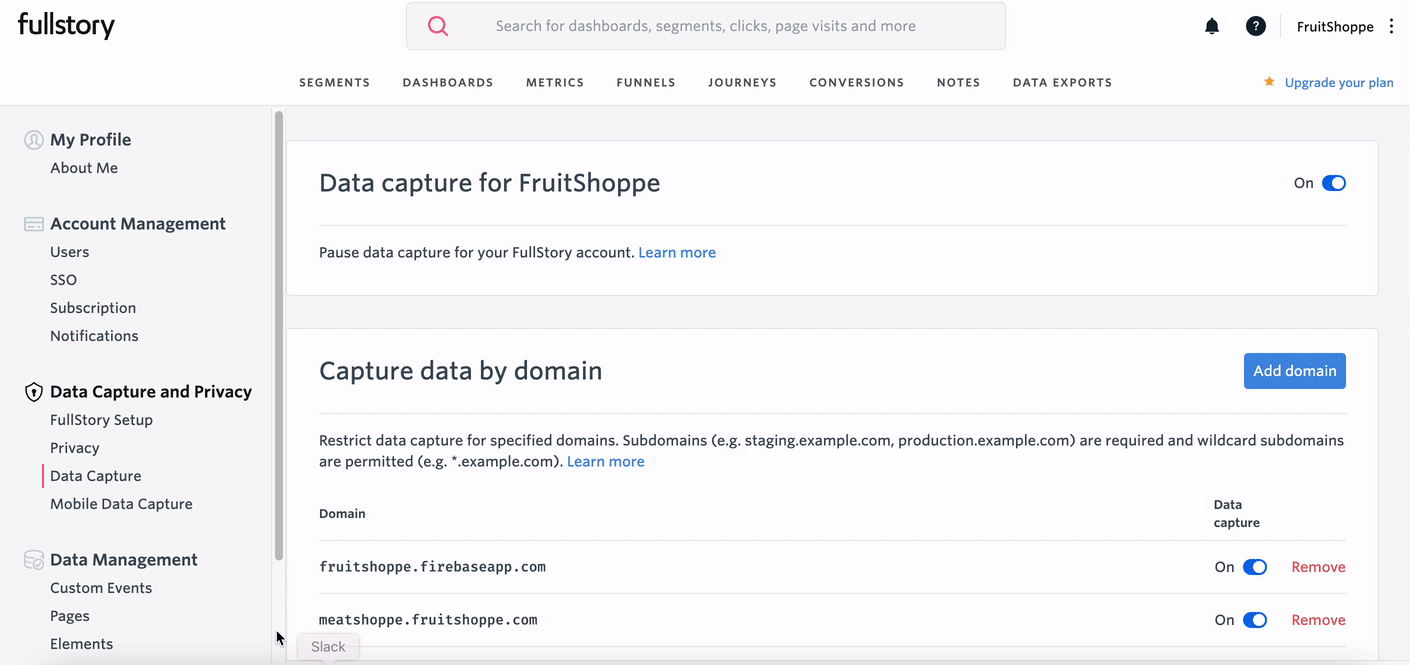Click the My Profile section heading
Viewport: 1410px width, 665px height.
[x=90, y=140]
